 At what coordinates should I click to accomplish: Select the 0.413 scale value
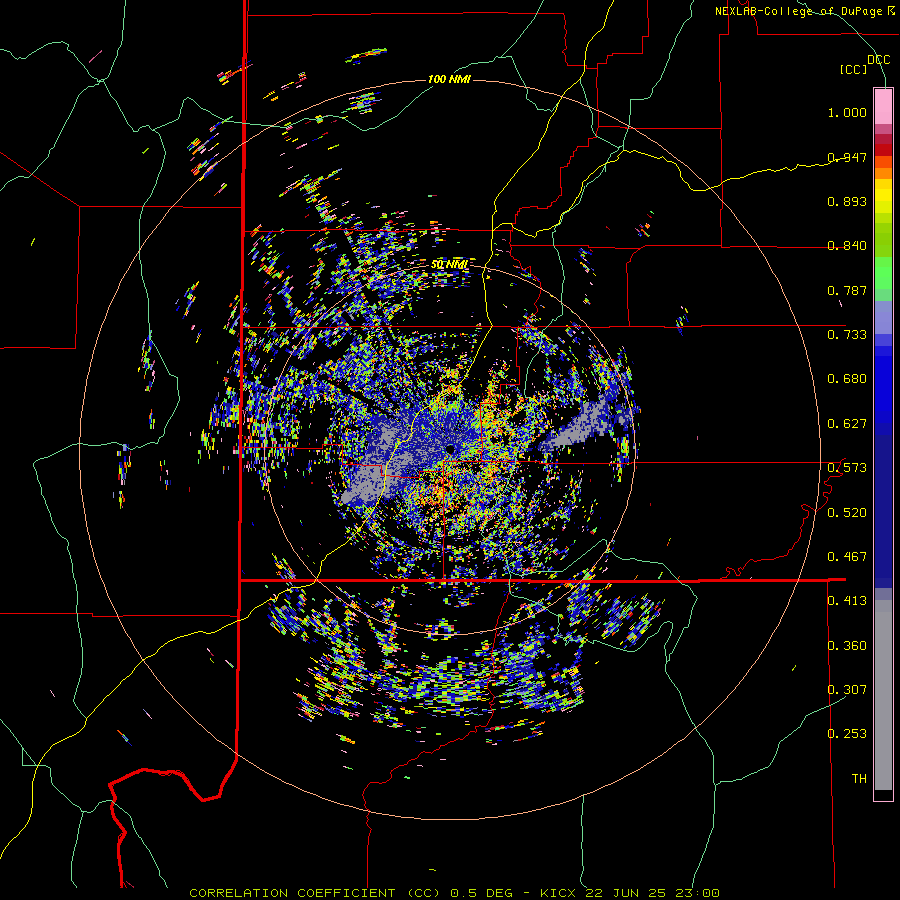[x=847, y=601]
